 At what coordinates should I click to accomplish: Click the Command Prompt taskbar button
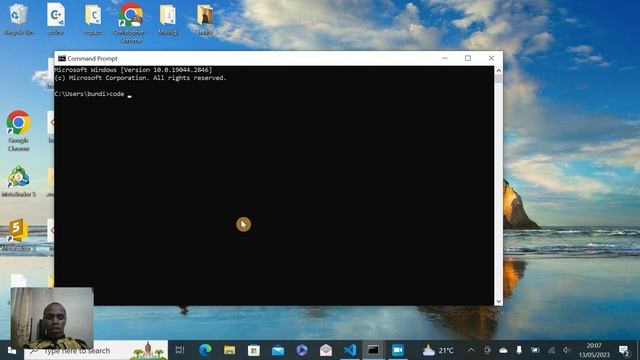point(373,350)
